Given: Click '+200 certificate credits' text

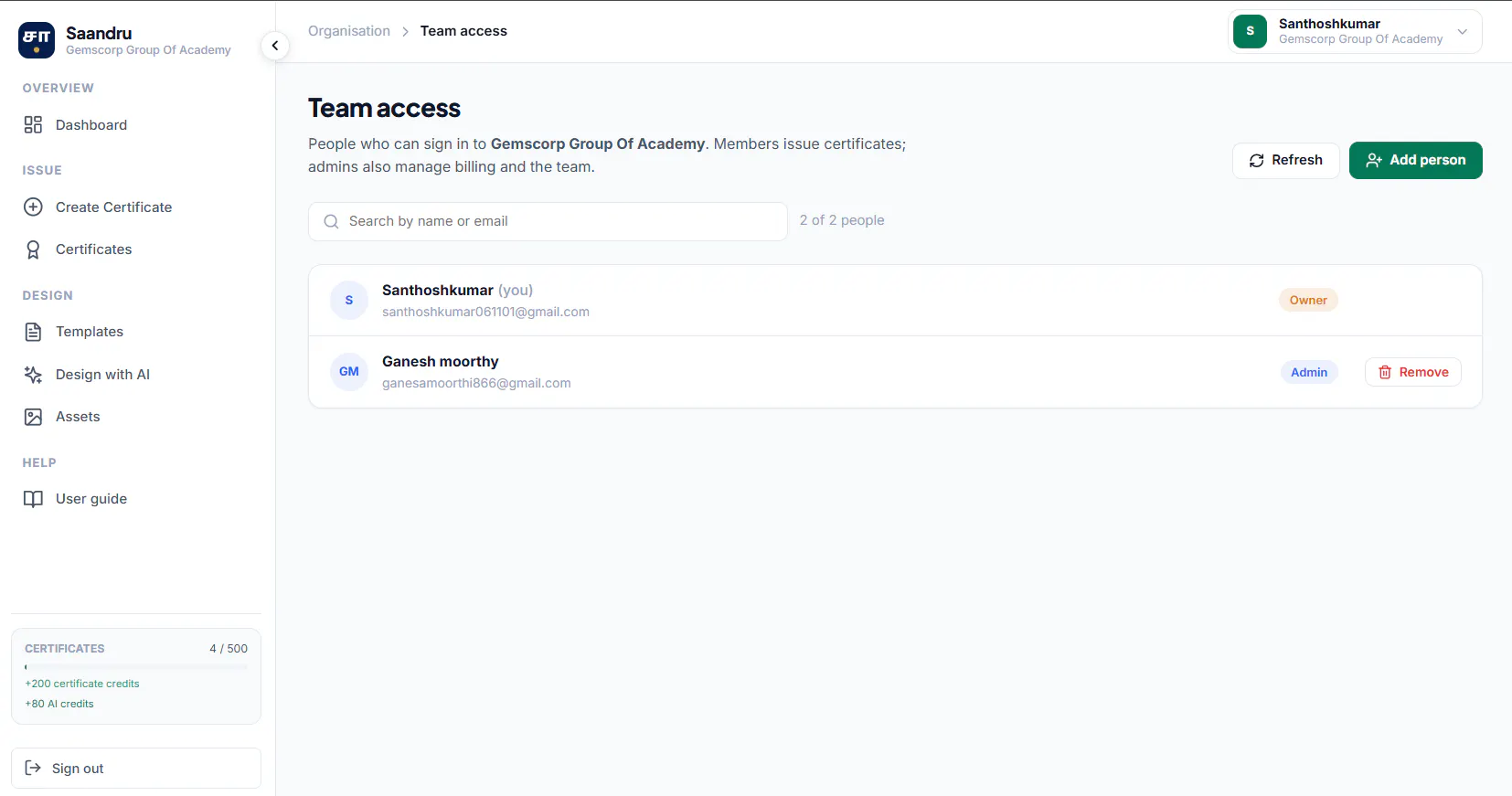Looking at the screenshot, I should [x=82, y=684].
